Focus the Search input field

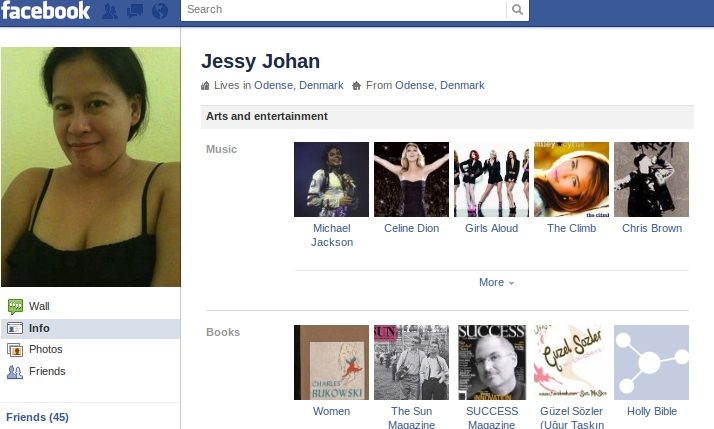(x=344, y=10)
